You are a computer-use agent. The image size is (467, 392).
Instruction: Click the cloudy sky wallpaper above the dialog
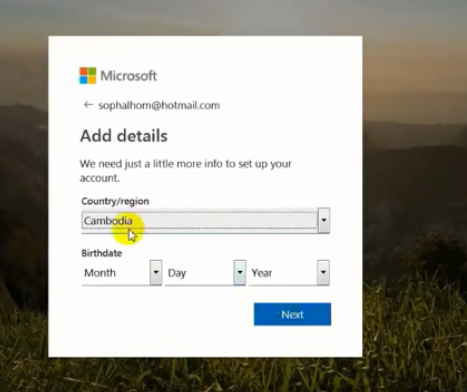(233, 17)
